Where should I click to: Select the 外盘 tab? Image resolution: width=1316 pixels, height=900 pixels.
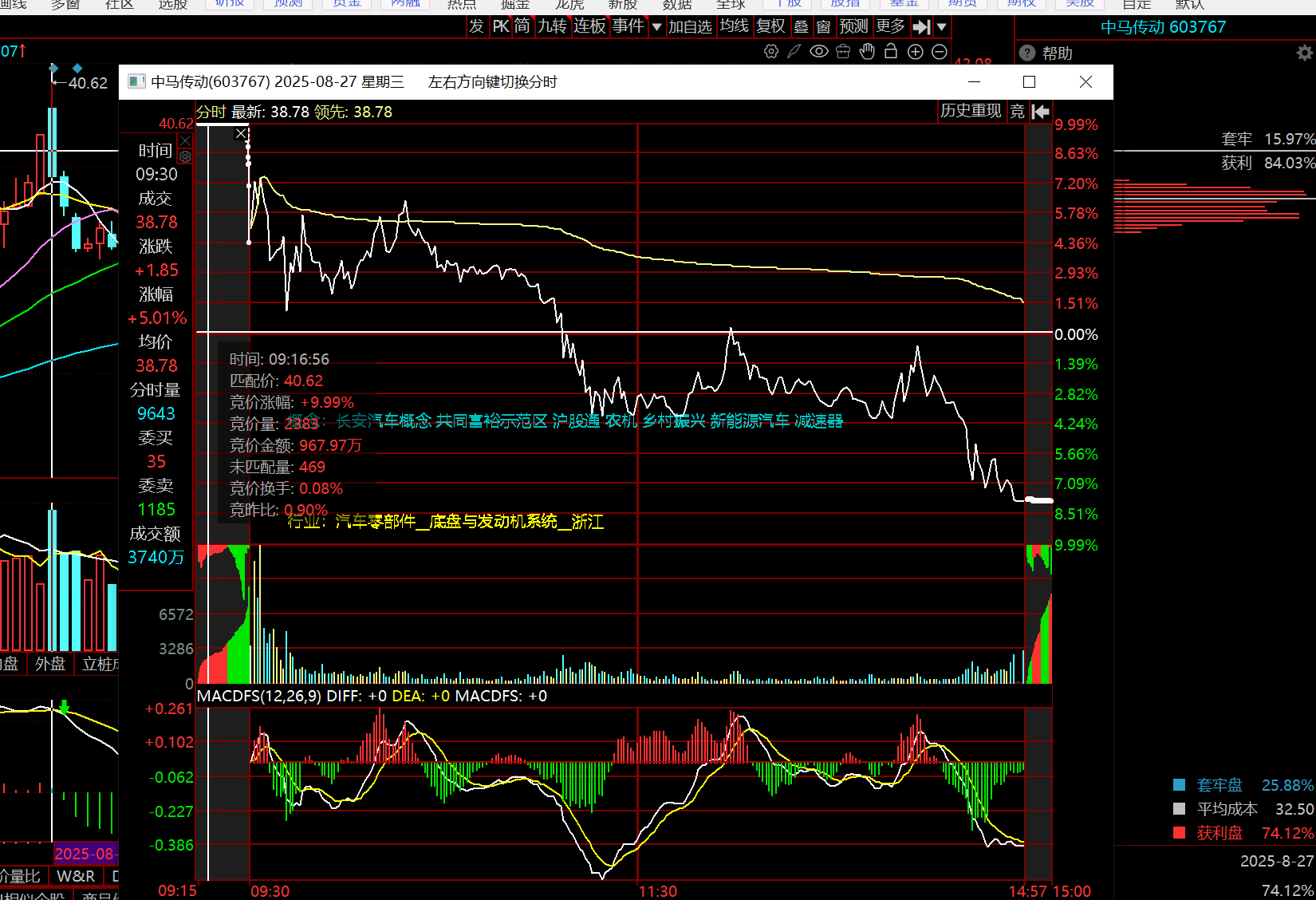point(49,664)
